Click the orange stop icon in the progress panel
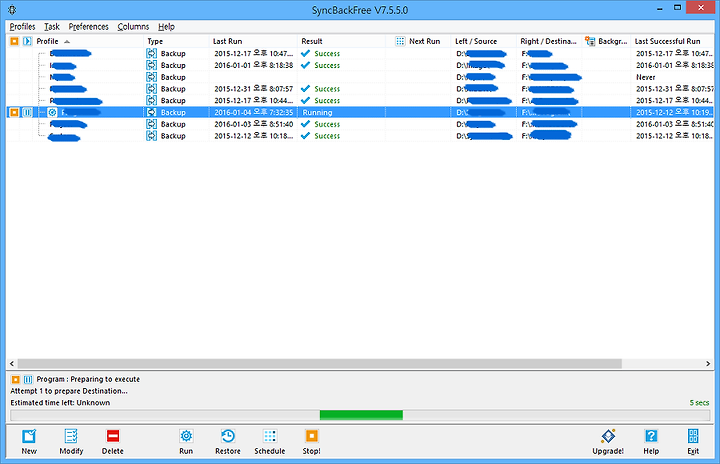720x464 pixels. pyautogui.click(x=15, y=379)
